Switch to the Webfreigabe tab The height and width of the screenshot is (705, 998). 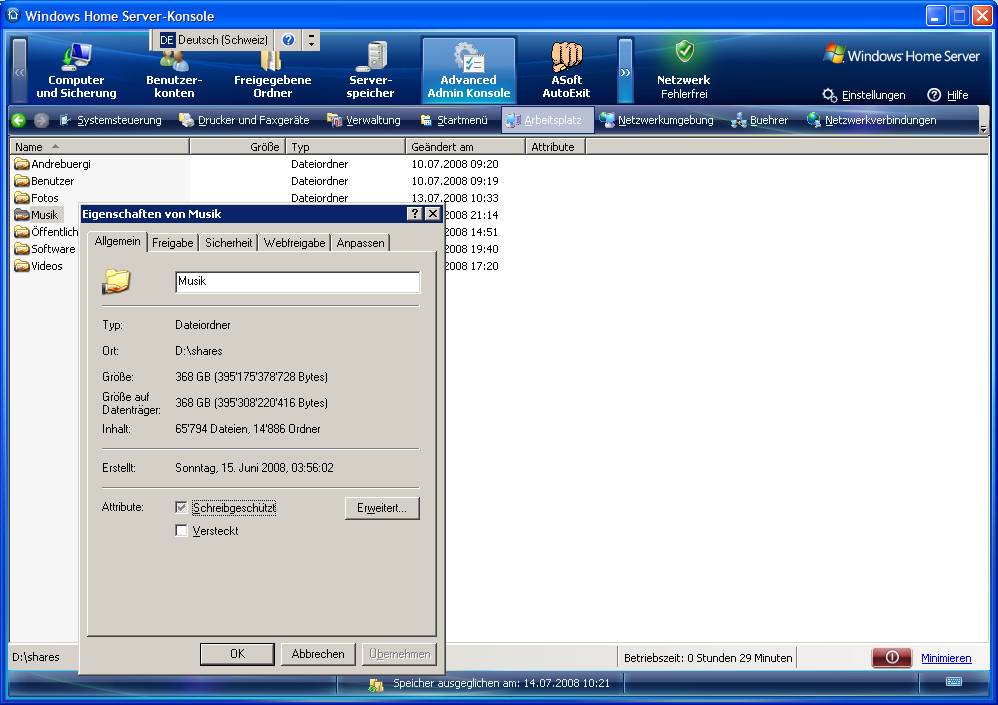click(295, 243)
